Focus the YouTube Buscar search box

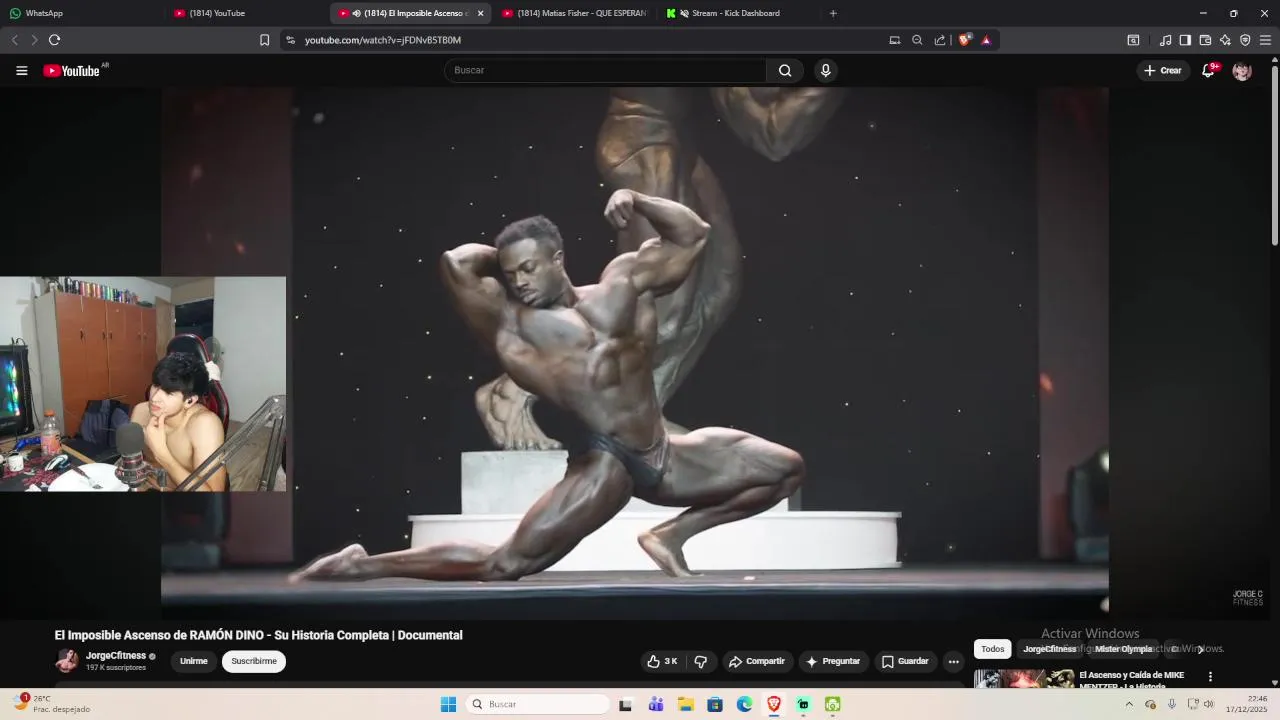(x=605, y=70)
